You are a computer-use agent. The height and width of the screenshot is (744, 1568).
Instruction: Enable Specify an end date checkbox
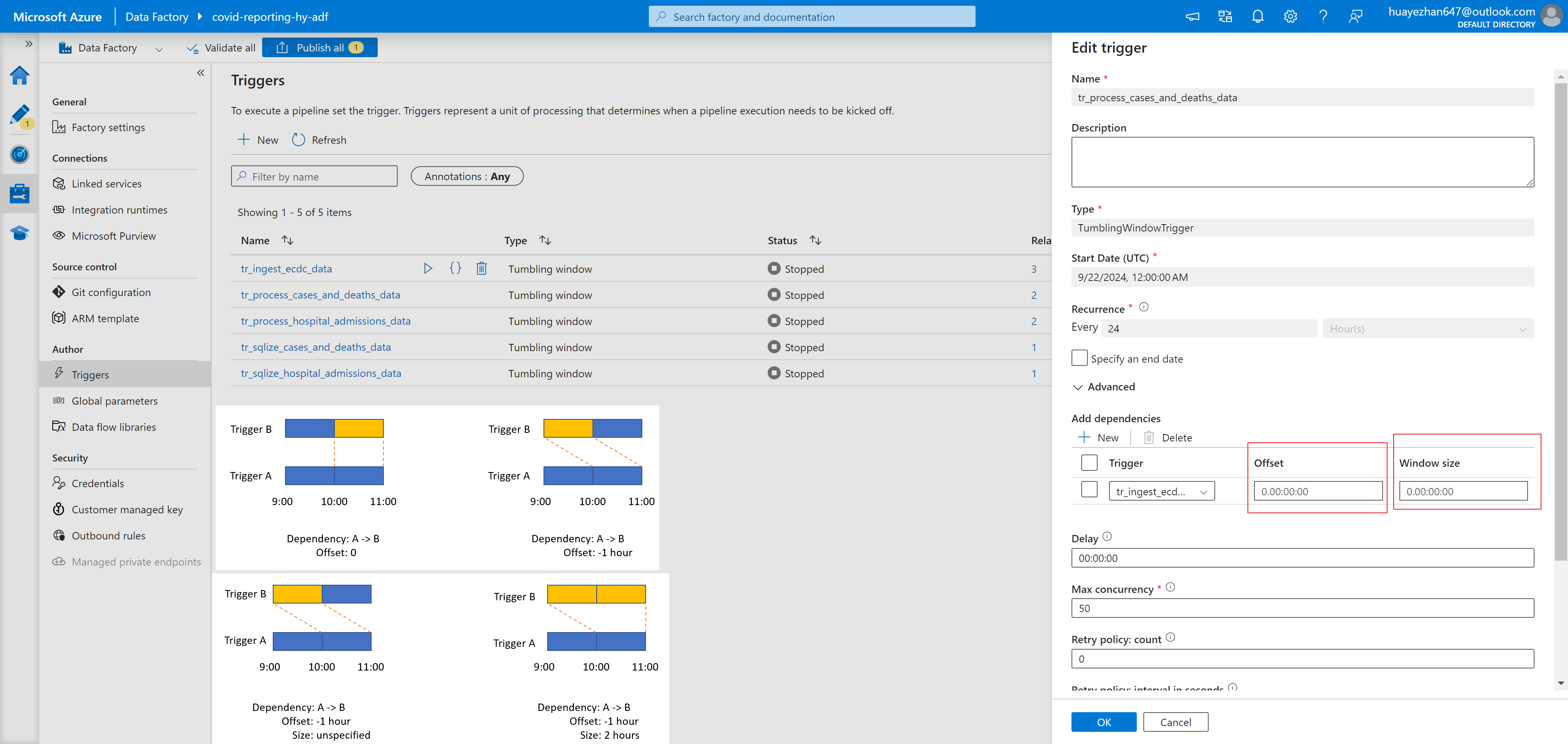[x=1079, y=358]
